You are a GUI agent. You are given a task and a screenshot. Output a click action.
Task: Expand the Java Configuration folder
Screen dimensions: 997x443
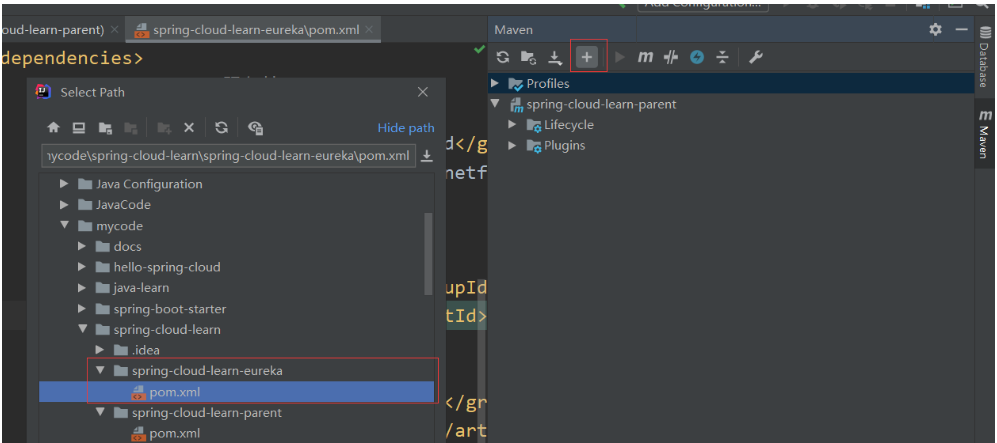click(x=64, y=184)
